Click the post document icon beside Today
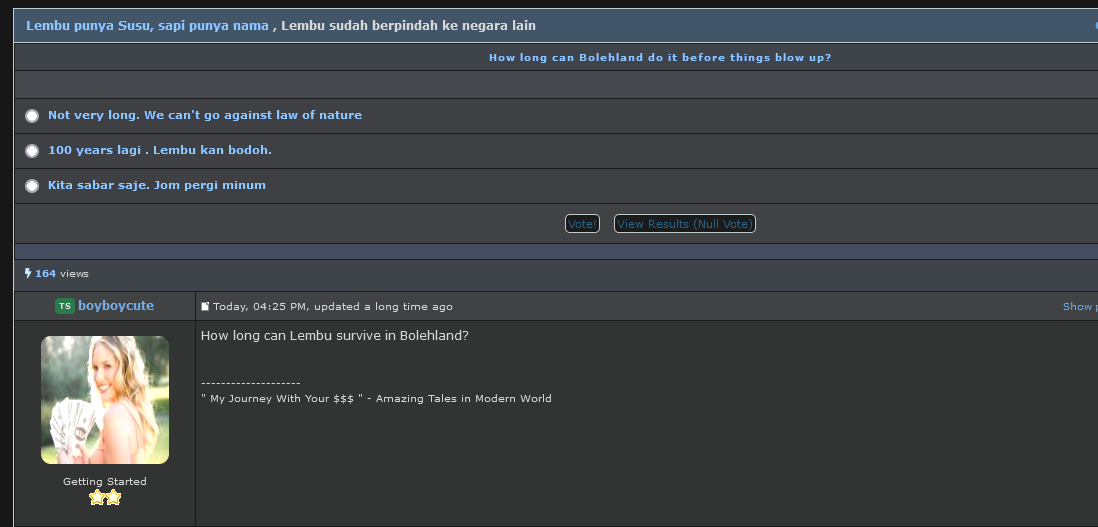The height and width of the screenshot is (527, 1098). (x=205, y=307)
